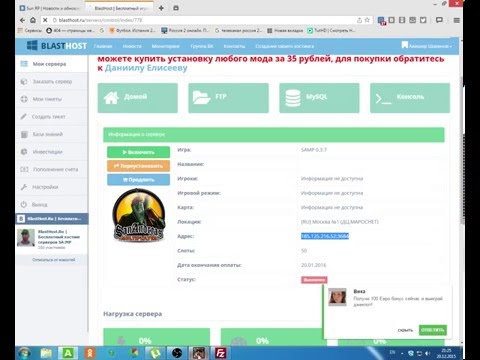Switch to the BlastHost browser tab

click(120, 8)
